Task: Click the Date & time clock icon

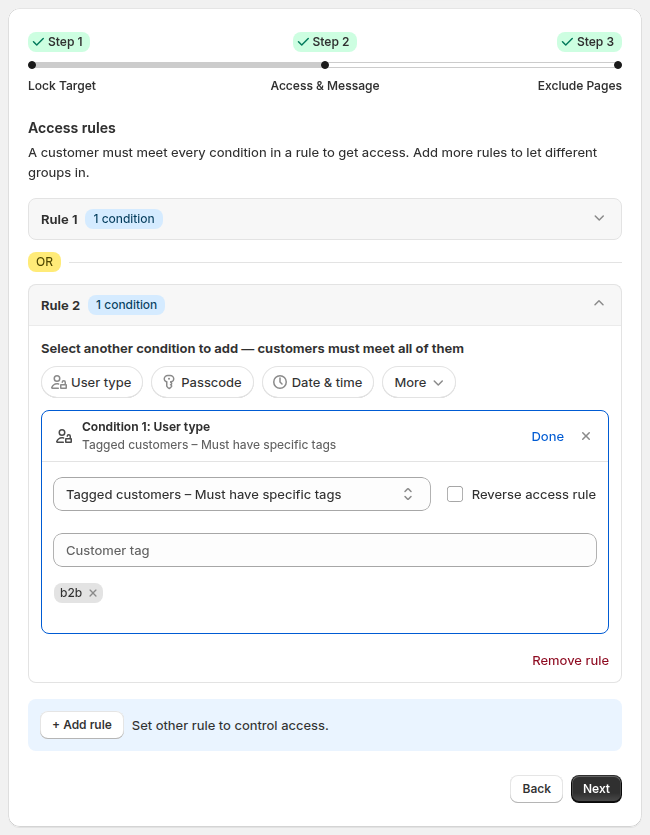Action: pyautogui.click(x=279, y=382)
